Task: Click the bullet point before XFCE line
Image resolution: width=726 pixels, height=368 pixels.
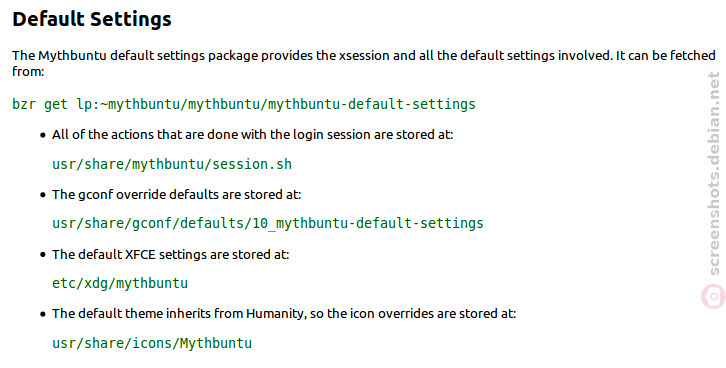Action: click(43, 255)
